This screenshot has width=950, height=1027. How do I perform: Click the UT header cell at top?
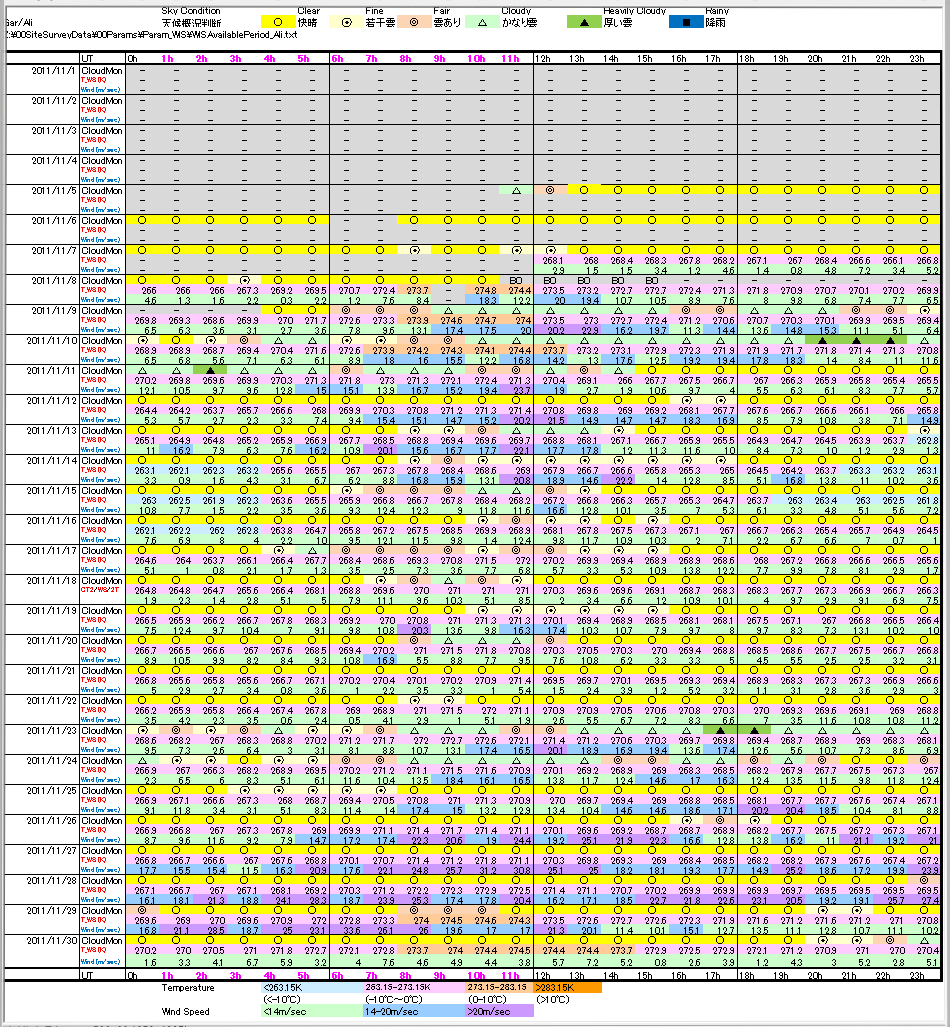(88, 59)
